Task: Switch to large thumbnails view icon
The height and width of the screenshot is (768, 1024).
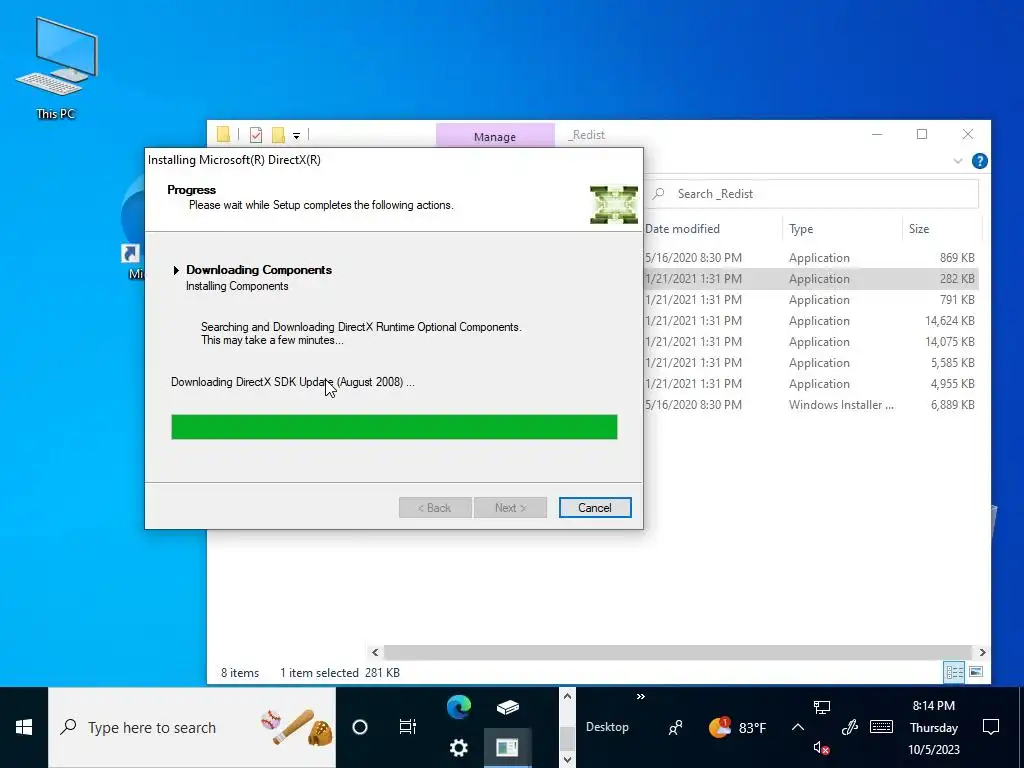Action: (x=976, y=672)
